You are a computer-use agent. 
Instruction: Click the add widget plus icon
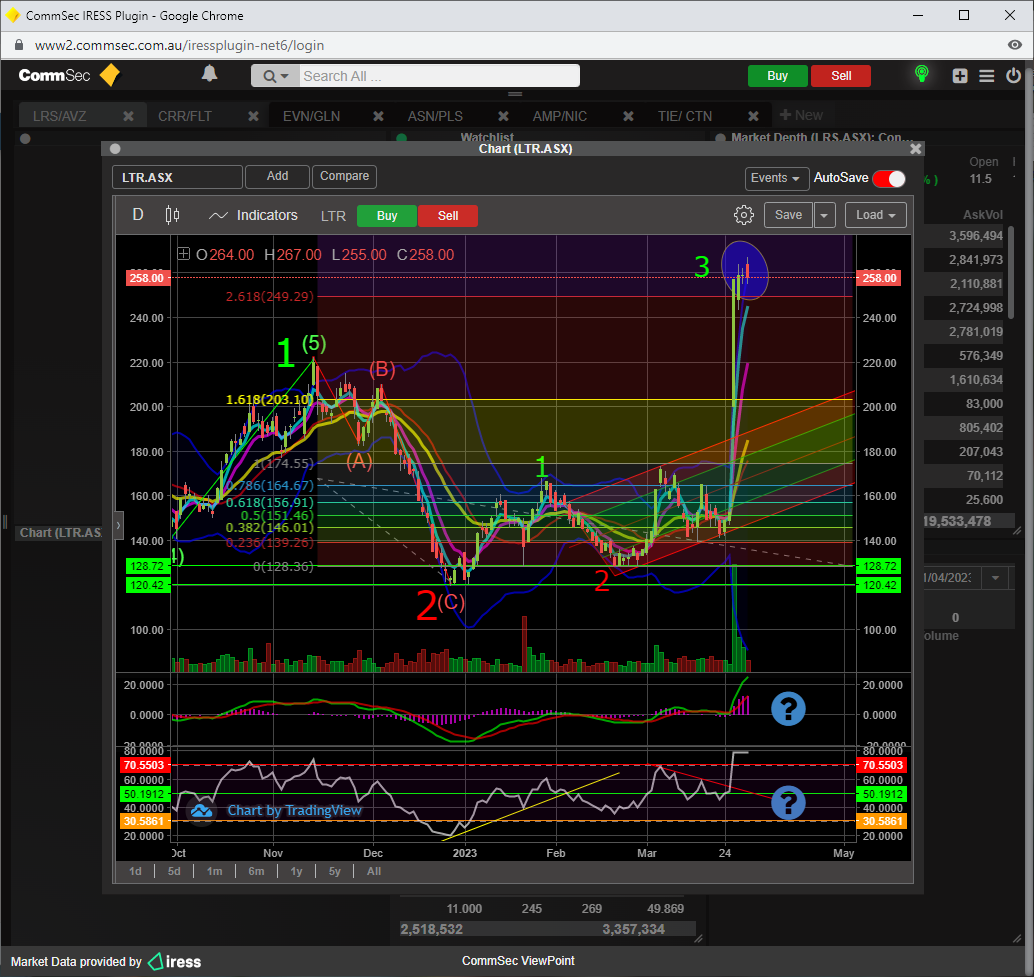pyautogui.click(x=960, y=76)
